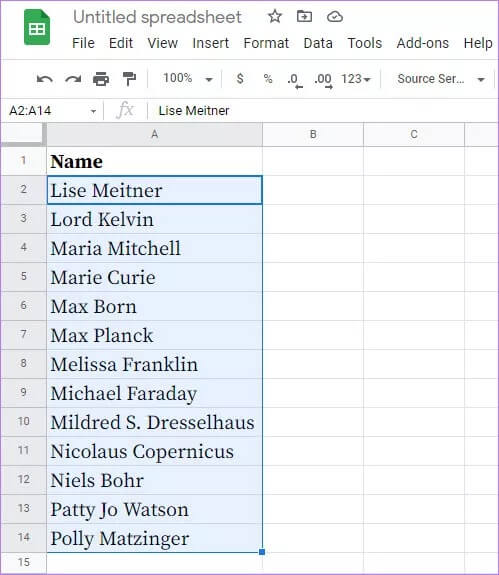
Task: Open the name box dropdown arrow
Action: tap(93, 111)
